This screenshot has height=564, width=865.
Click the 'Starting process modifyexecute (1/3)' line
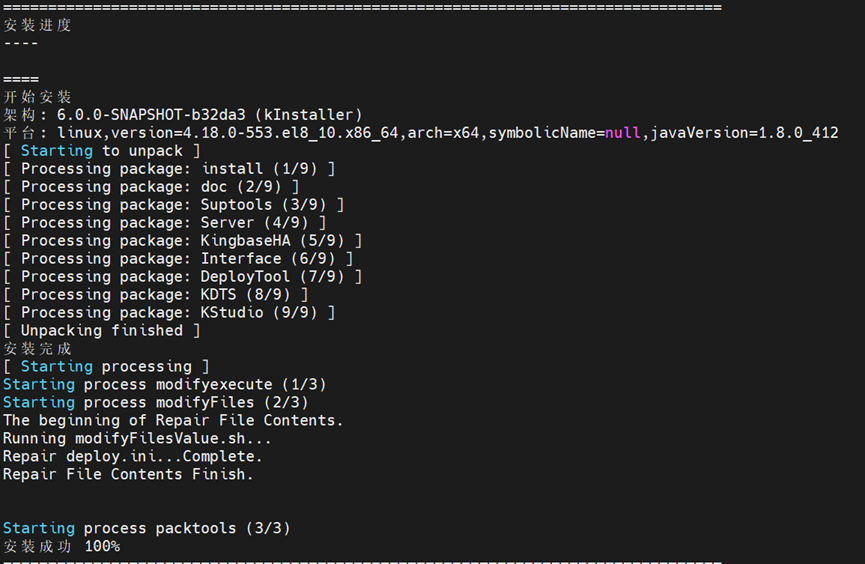165,385
